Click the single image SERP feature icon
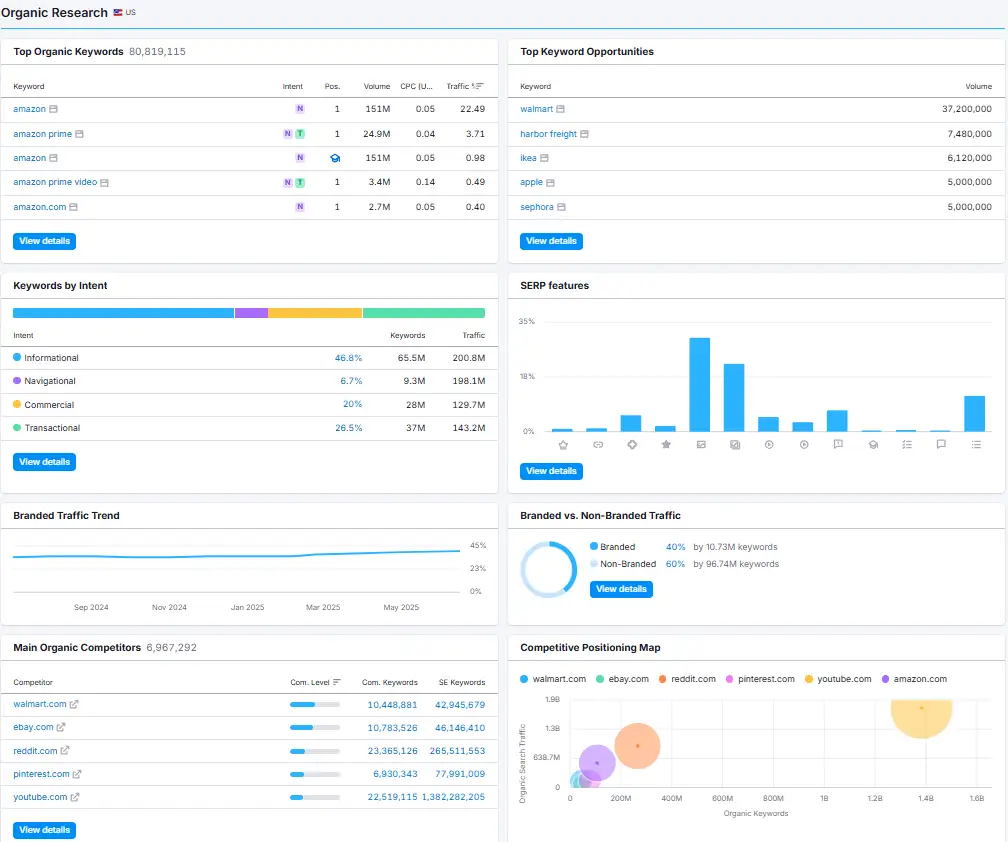This screenshot has width=1008, height=842. pyautogui.click(x=701, y=445)
